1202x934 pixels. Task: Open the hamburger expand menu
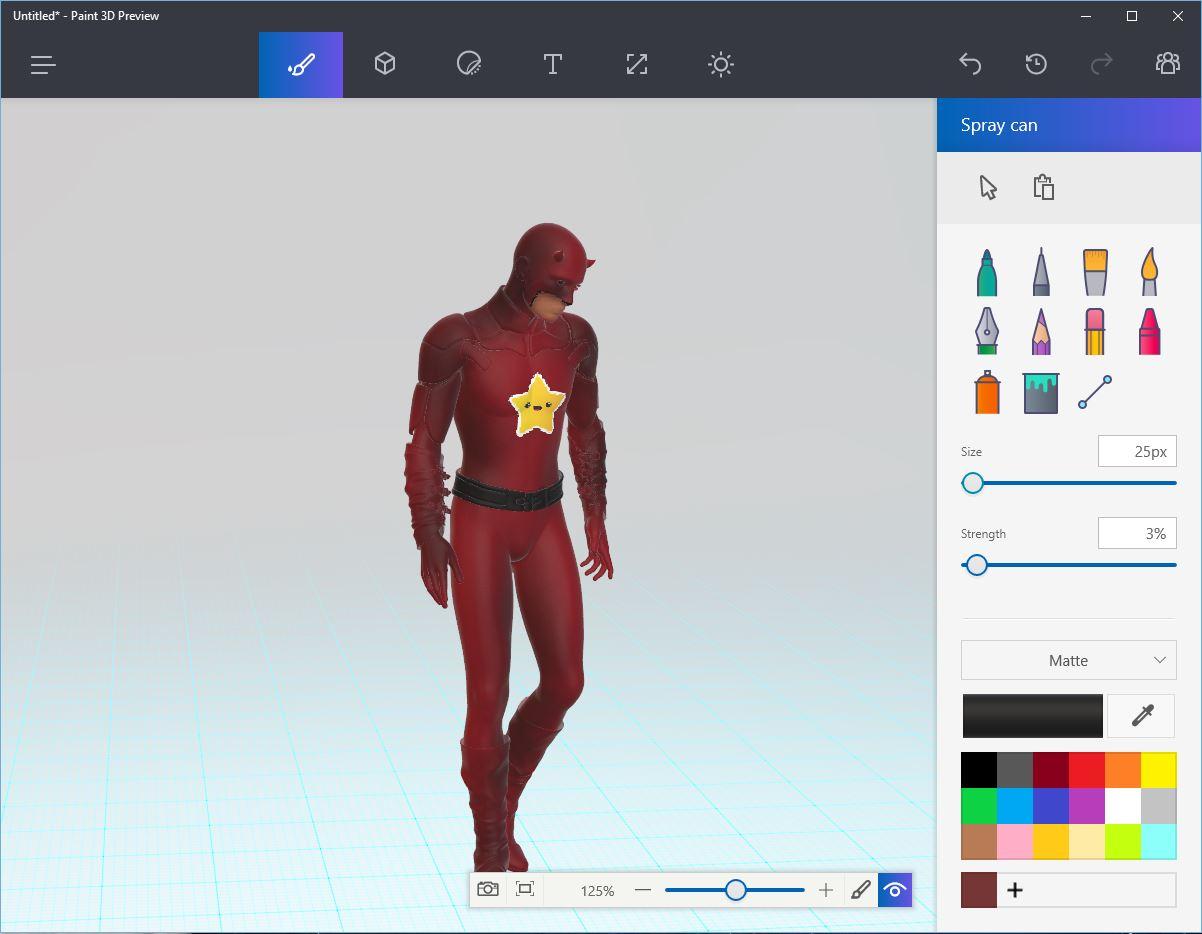[x=42, y=65]
